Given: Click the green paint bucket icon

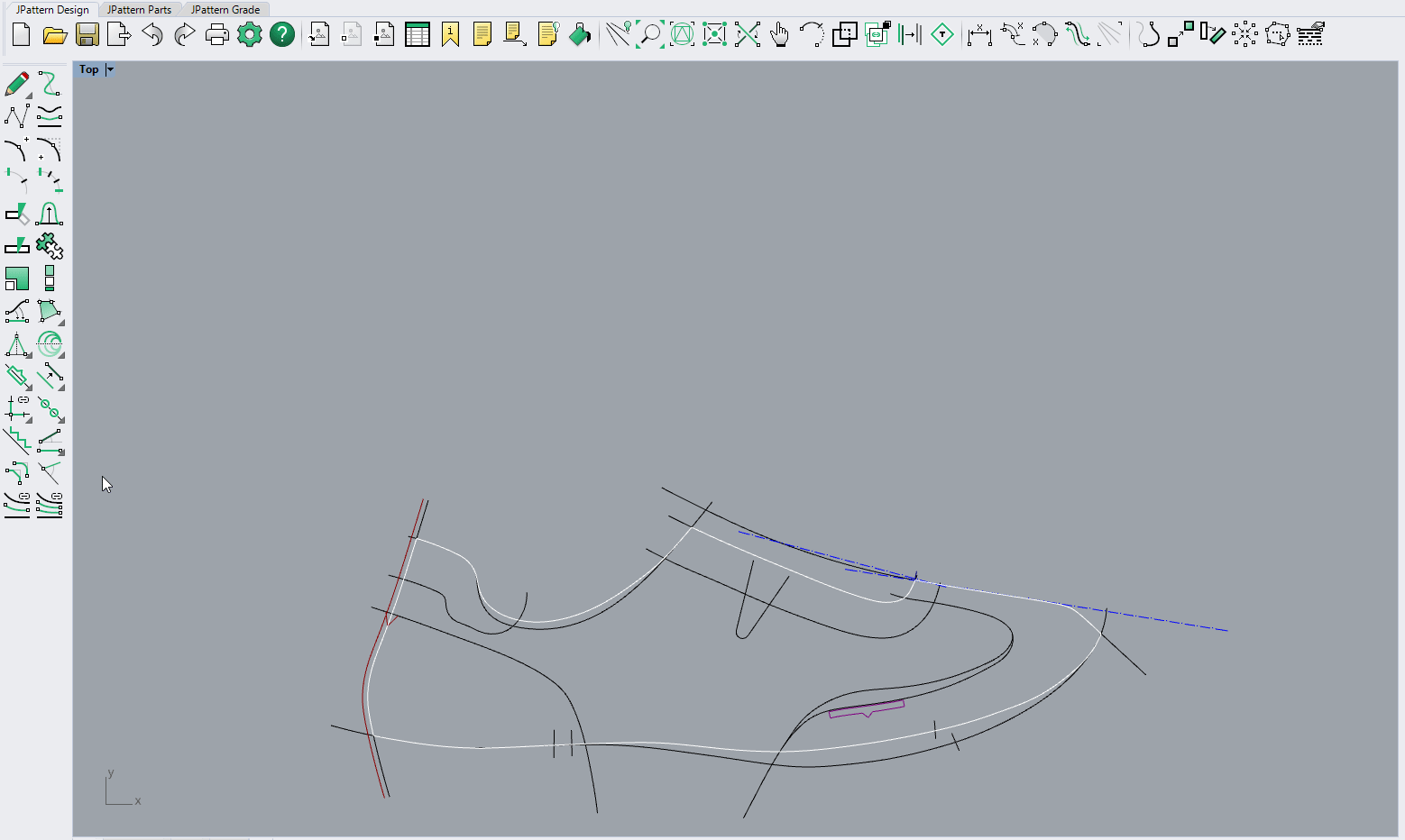Looking at the screenshot, I should click(x=580, y=35).
